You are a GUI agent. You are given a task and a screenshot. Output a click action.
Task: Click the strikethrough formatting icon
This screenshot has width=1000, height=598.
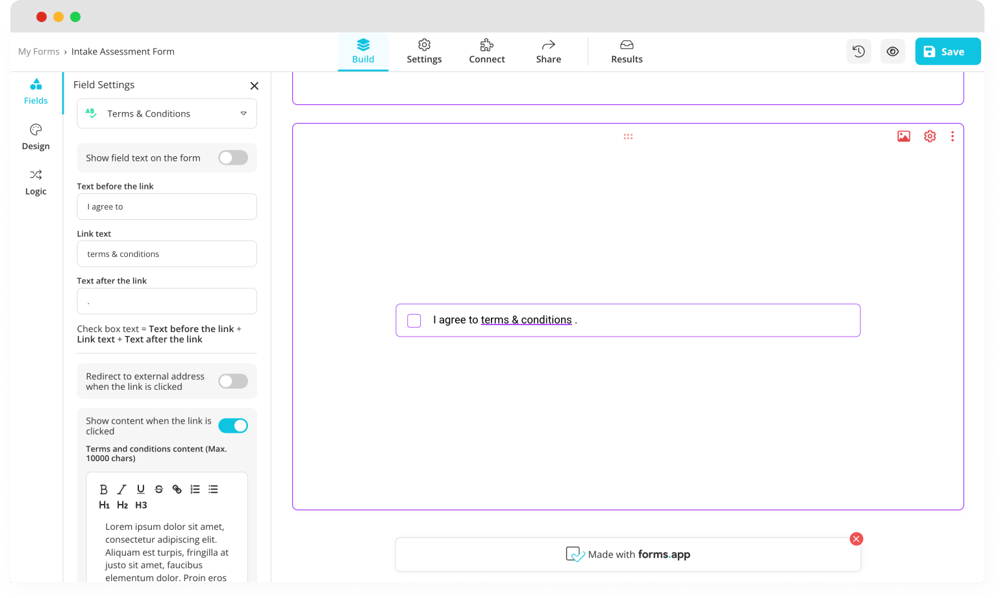pyautogui.click(x=159, y=489)
